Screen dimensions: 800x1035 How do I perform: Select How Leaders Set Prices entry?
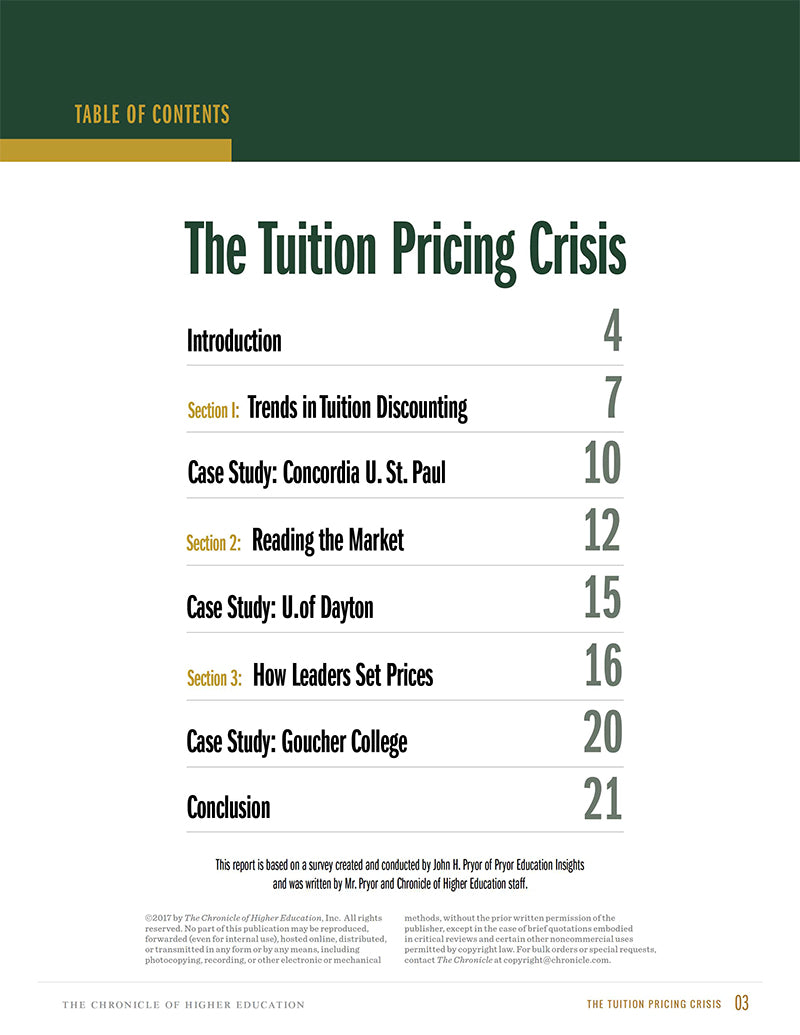[x=343, y=676]
